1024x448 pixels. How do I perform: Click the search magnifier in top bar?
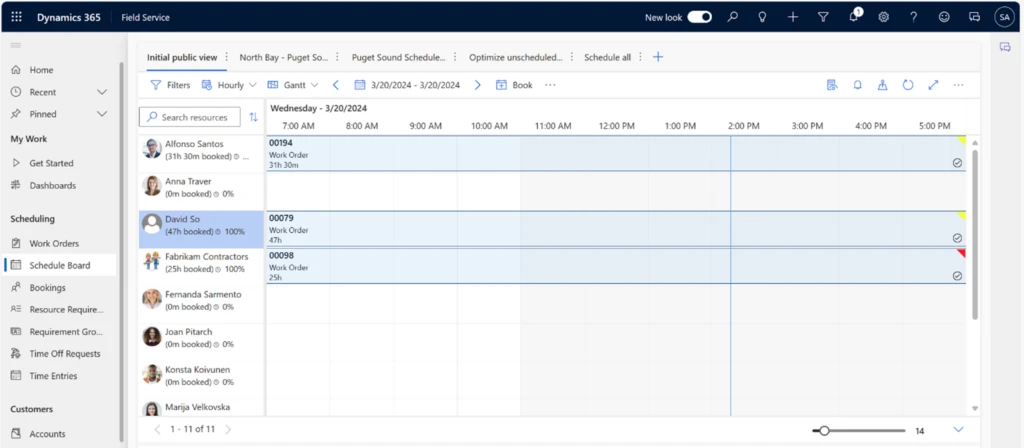coord(733,17)
